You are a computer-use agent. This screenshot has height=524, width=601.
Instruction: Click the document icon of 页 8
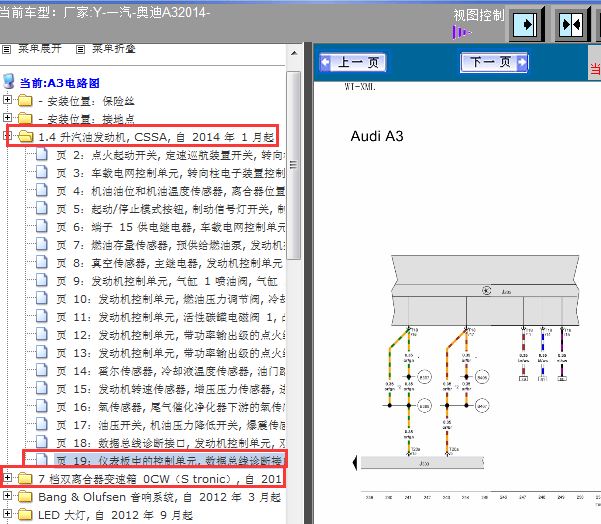41,263
